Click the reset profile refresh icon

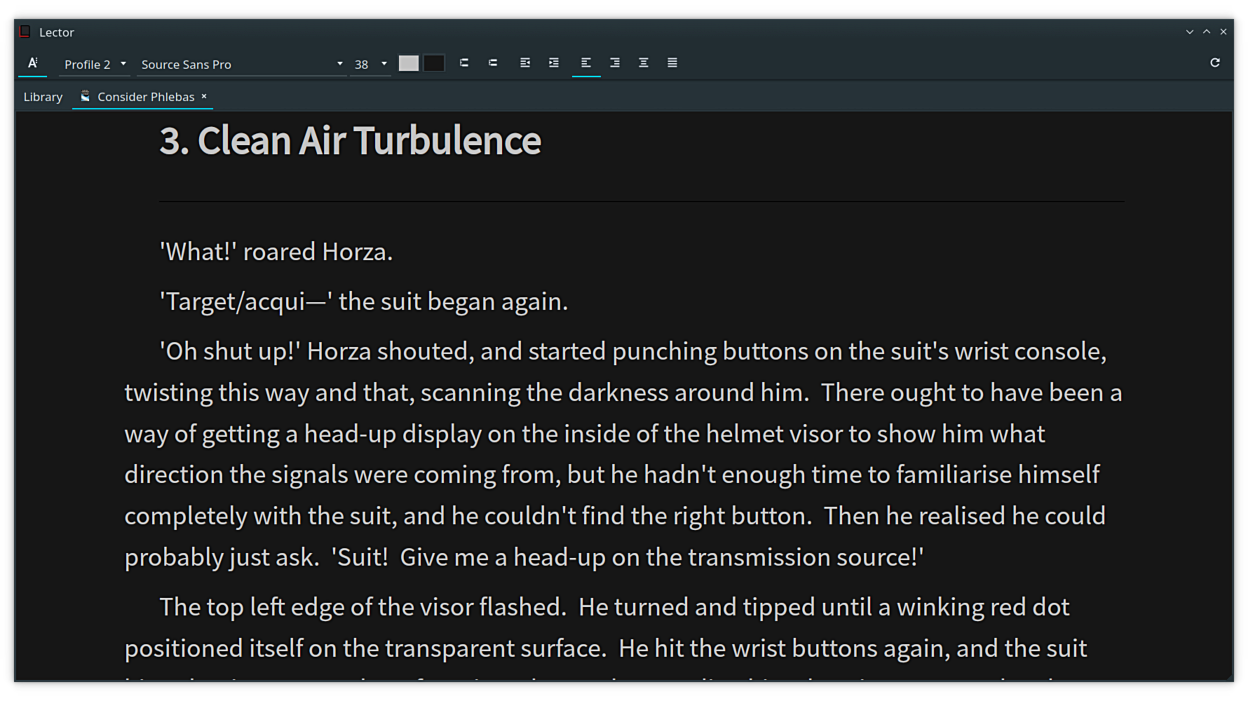coord(1215,63)
